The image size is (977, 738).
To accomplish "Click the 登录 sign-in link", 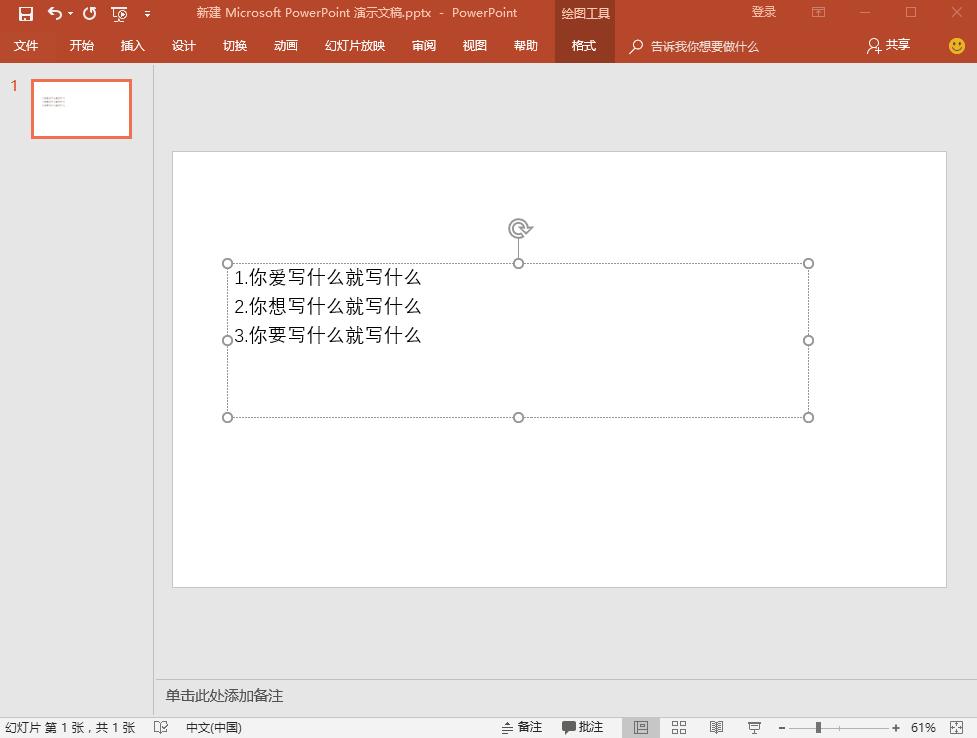I will 763,11.
